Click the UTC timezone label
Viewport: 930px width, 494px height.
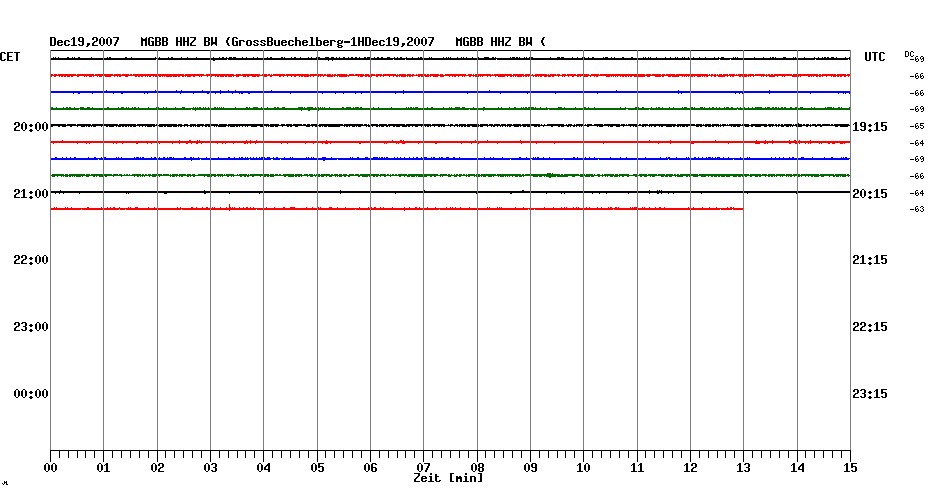pos(874,57)
